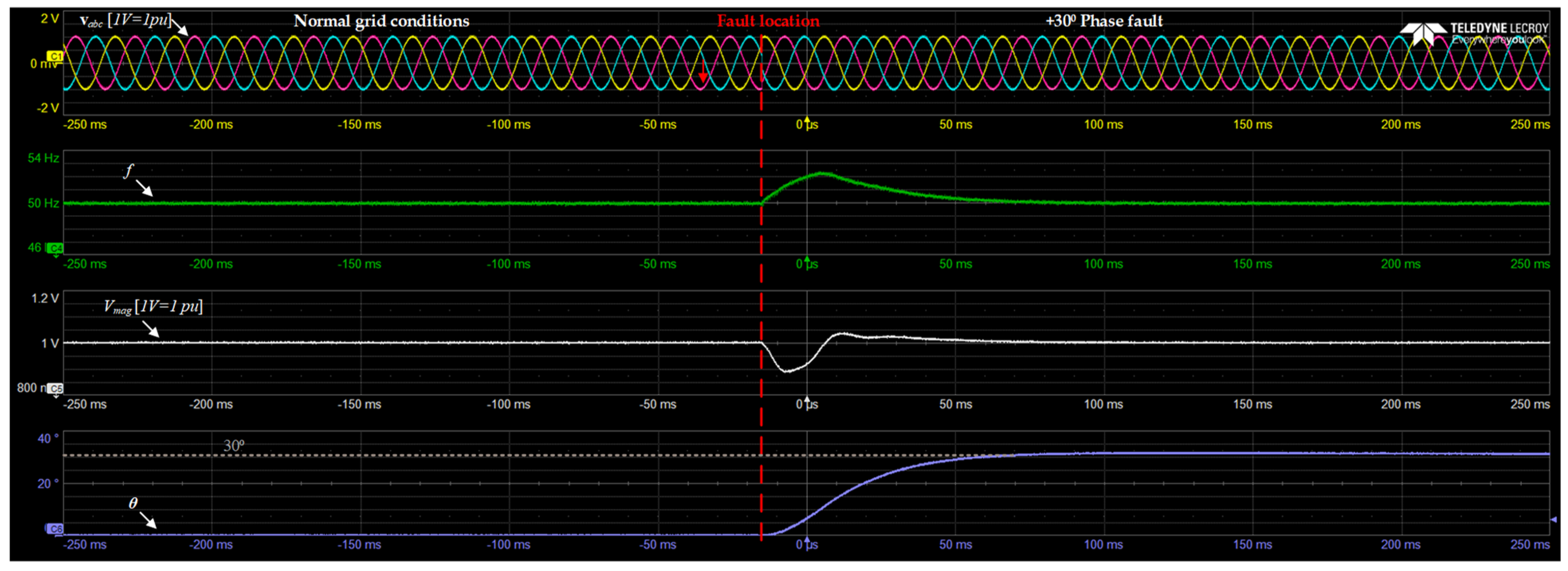Screen dimensions: 1568x571
Task: Click the green '200 ms' time label
Action: click(x=1401, y=264)
